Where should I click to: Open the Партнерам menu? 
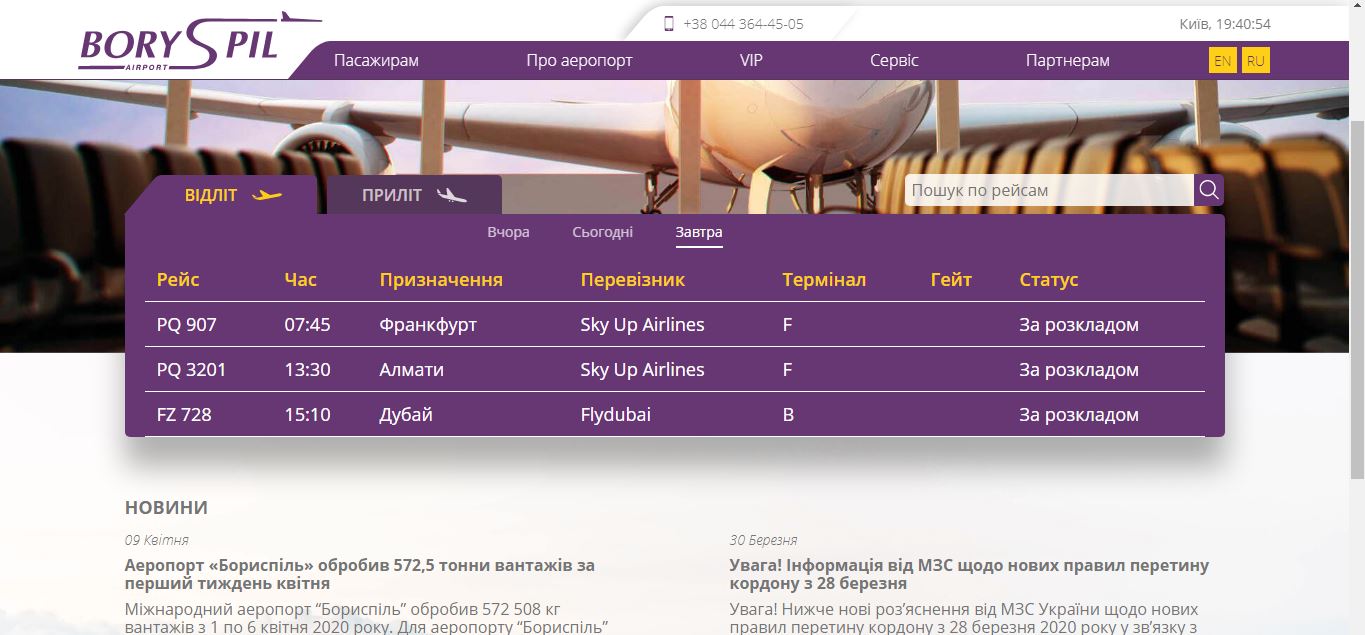tap(1067, 61)
